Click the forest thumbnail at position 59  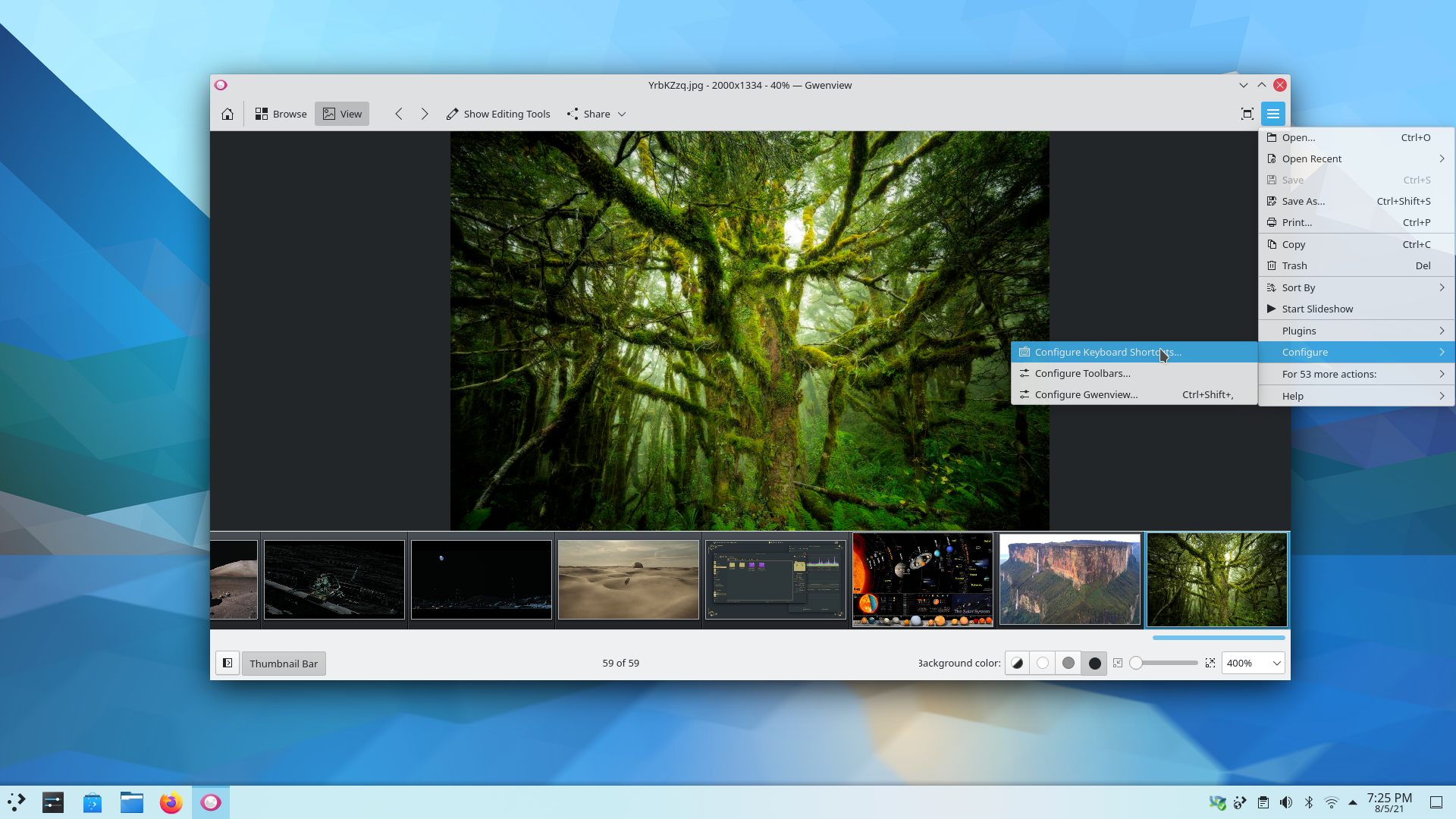pyautogui.click(x=1217, y=580)
